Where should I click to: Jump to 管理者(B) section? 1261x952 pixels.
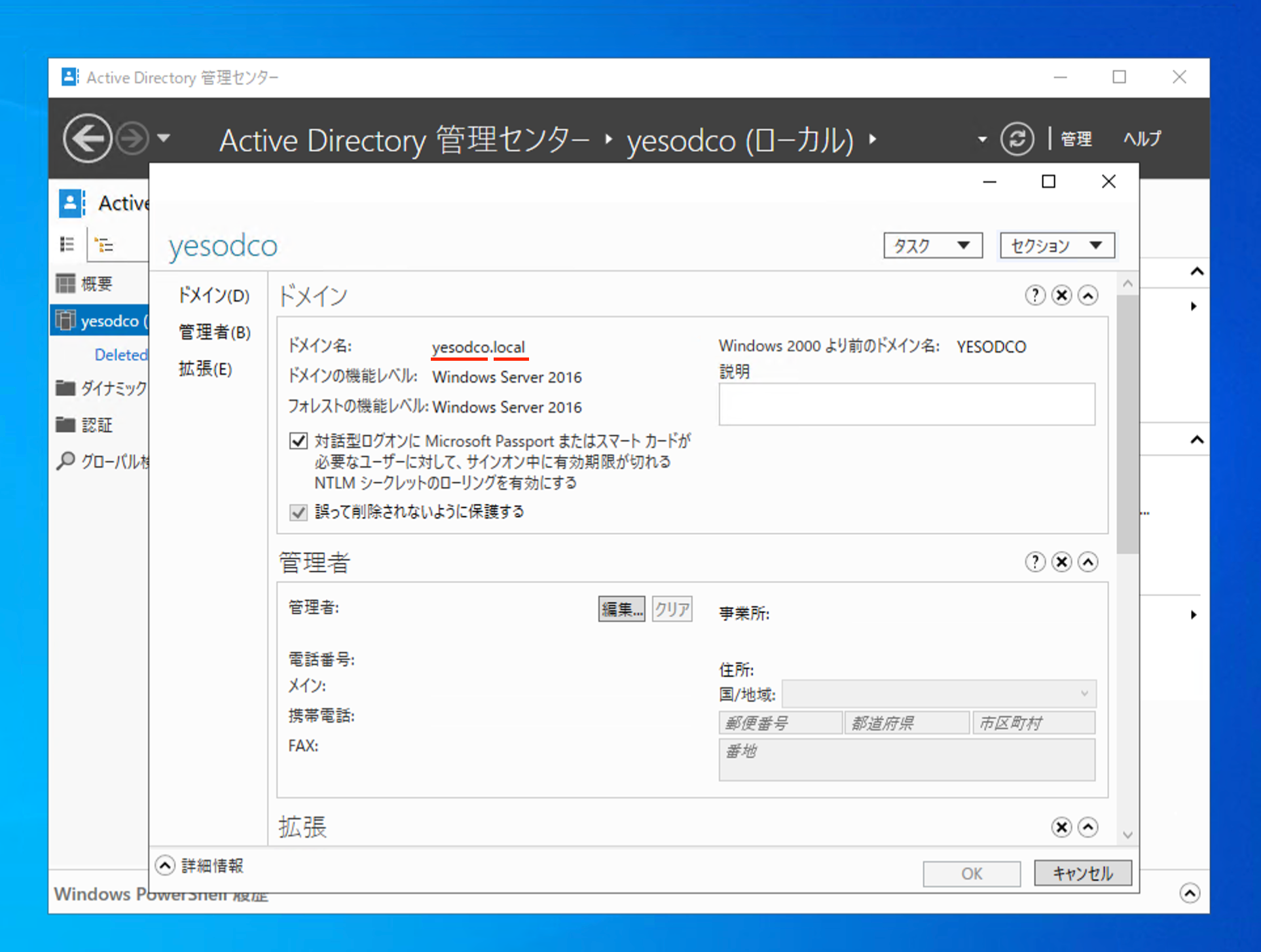215,332
